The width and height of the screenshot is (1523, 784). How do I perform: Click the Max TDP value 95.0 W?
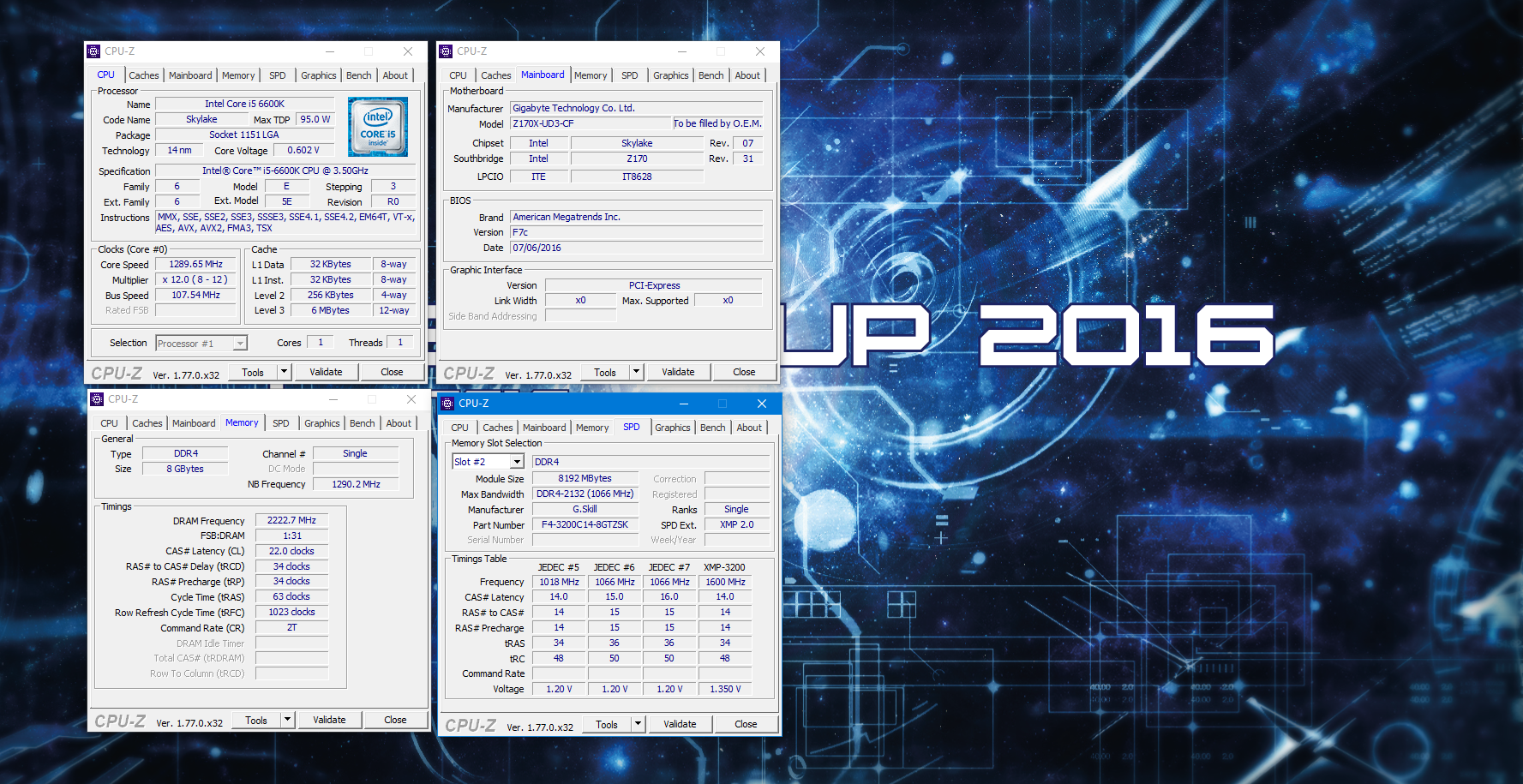[315, 120]
